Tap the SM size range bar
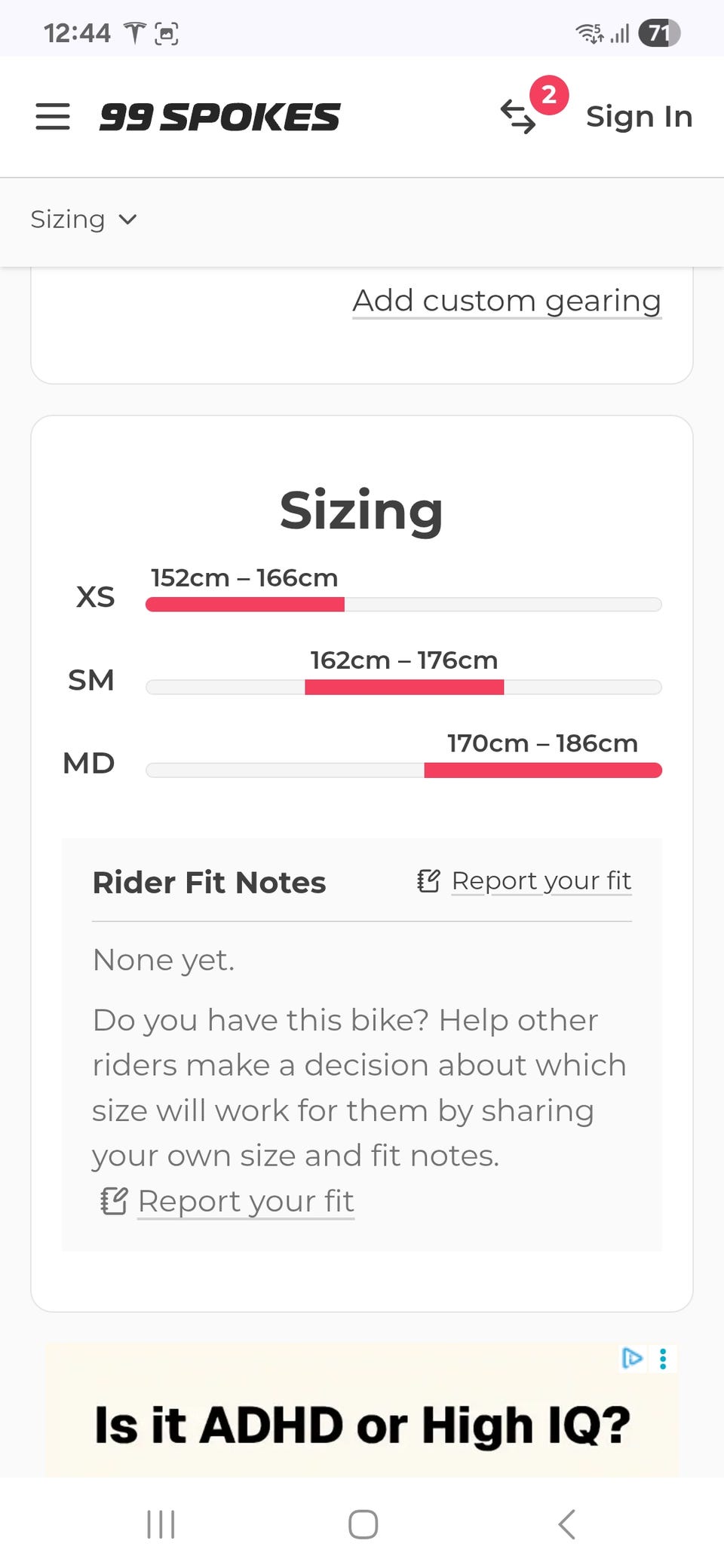The height and width of the screenshot is (1568, 724). [404, 687]
